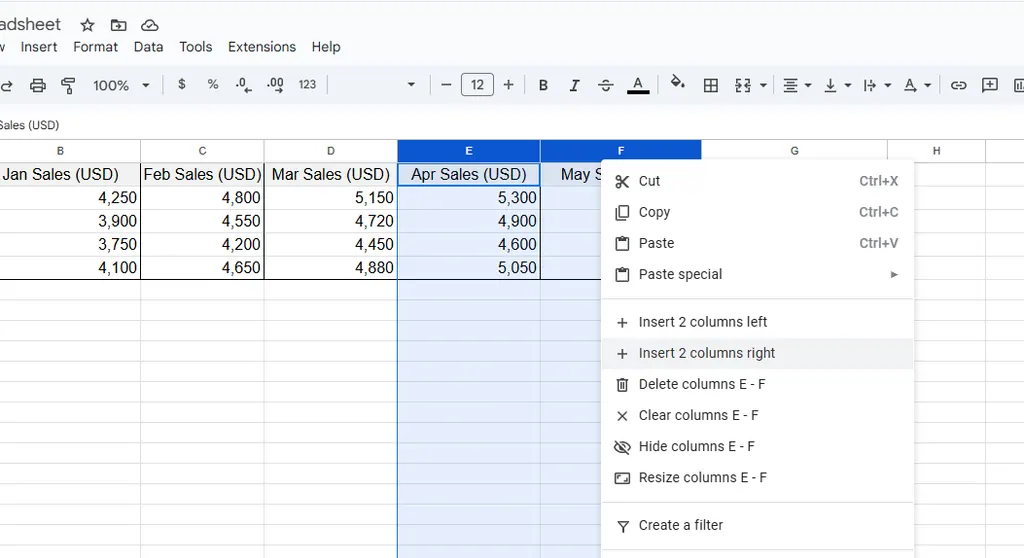Choose Insert 2 columns right
Image resolution: width=1024 pixels, height=558 pixels.
click(x=706, y=353)
